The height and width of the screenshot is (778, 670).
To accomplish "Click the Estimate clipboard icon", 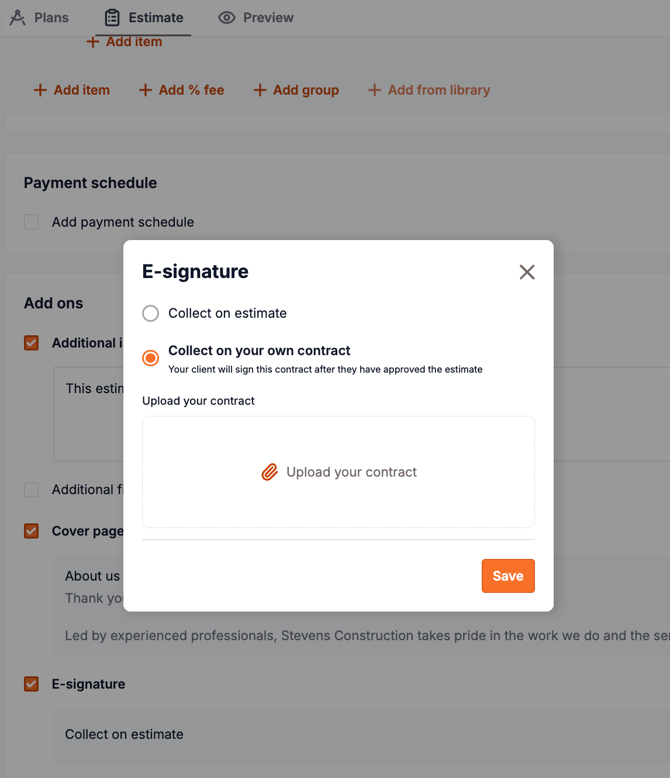I will 112,17.
